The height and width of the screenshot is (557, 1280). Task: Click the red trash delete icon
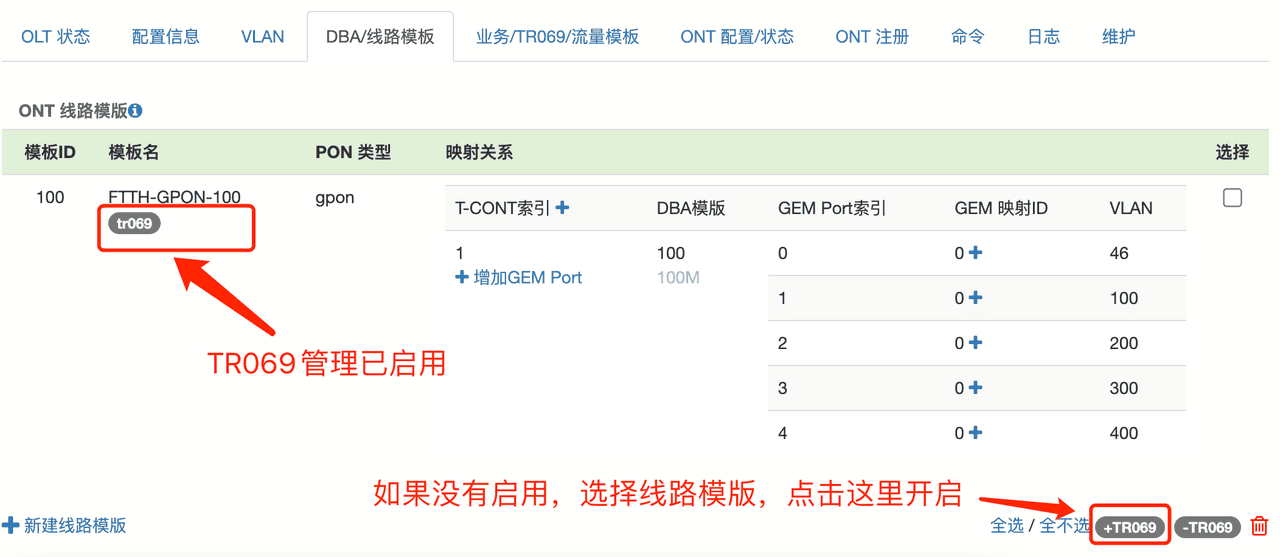(1260, 526)
